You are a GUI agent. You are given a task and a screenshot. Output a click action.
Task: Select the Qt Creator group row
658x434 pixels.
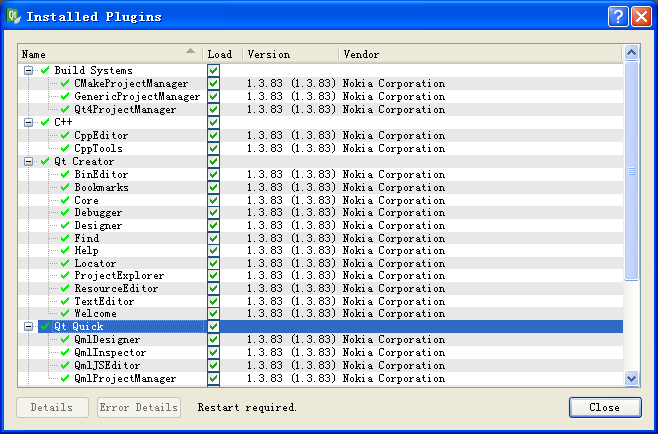321,161
